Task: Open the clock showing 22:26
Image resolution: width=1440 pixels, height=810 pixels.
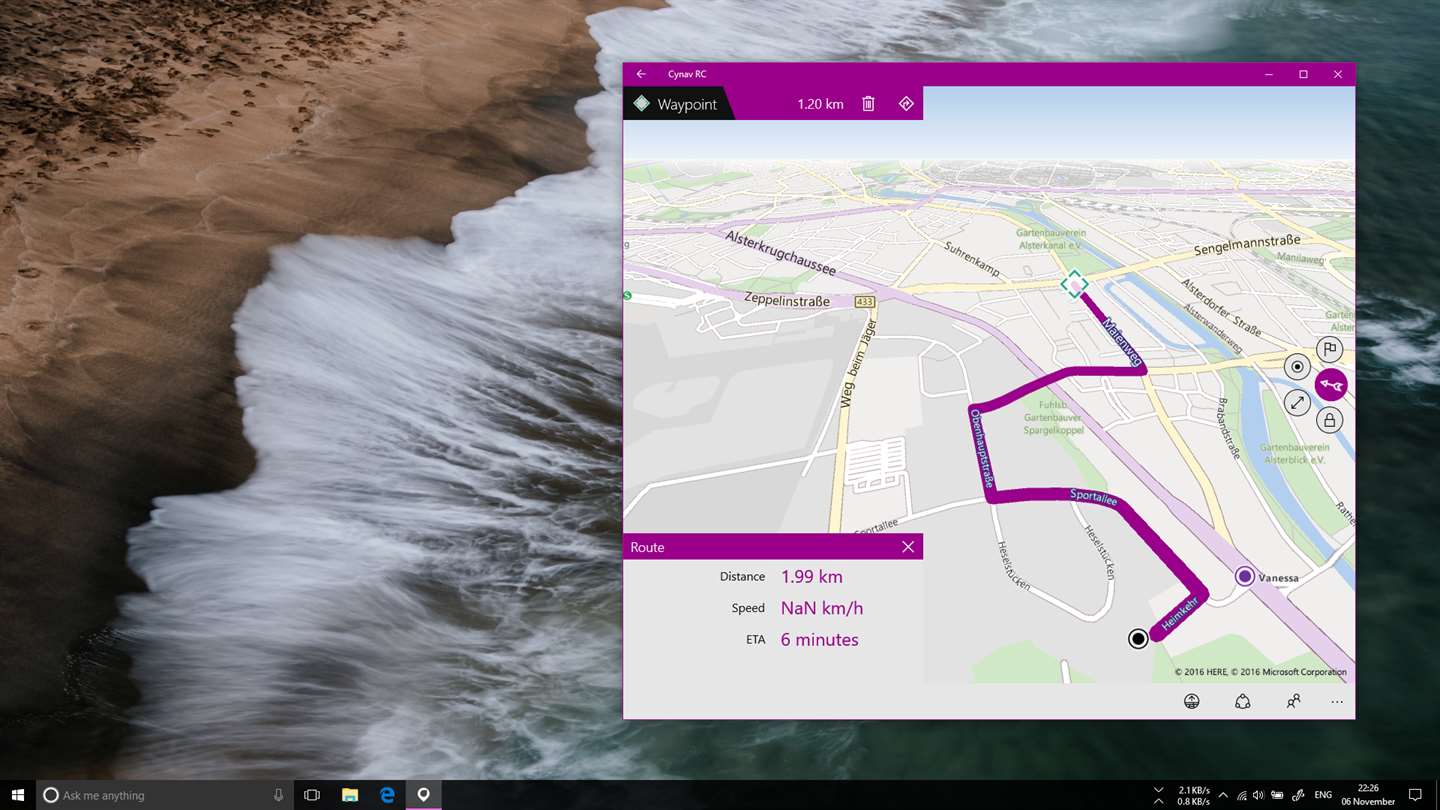Action: coord(1367,795)
